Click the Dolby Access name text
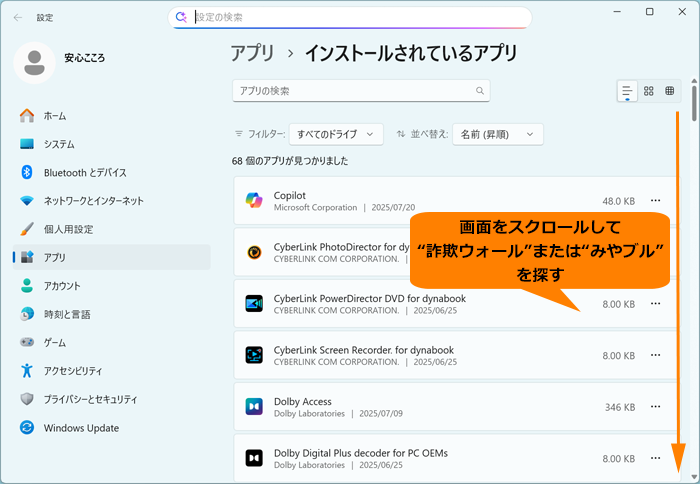 coord(303,401)
